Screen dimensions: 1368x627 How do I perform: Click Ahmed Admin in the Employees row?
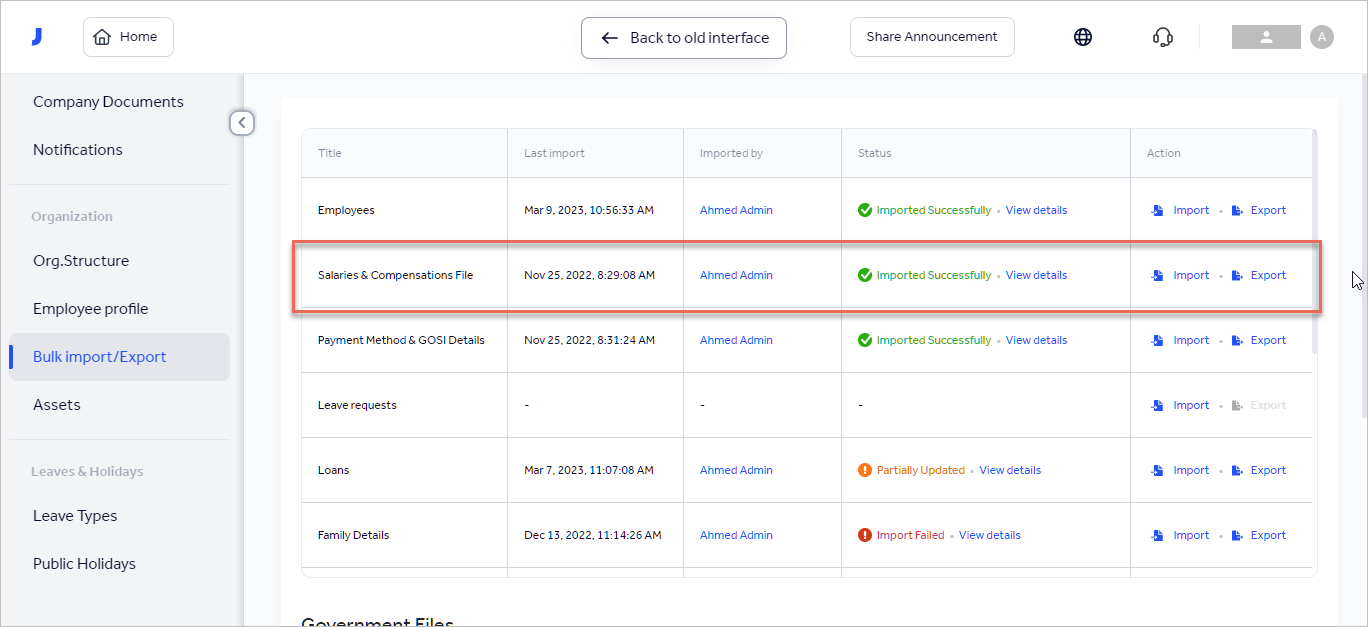[736, 210]
